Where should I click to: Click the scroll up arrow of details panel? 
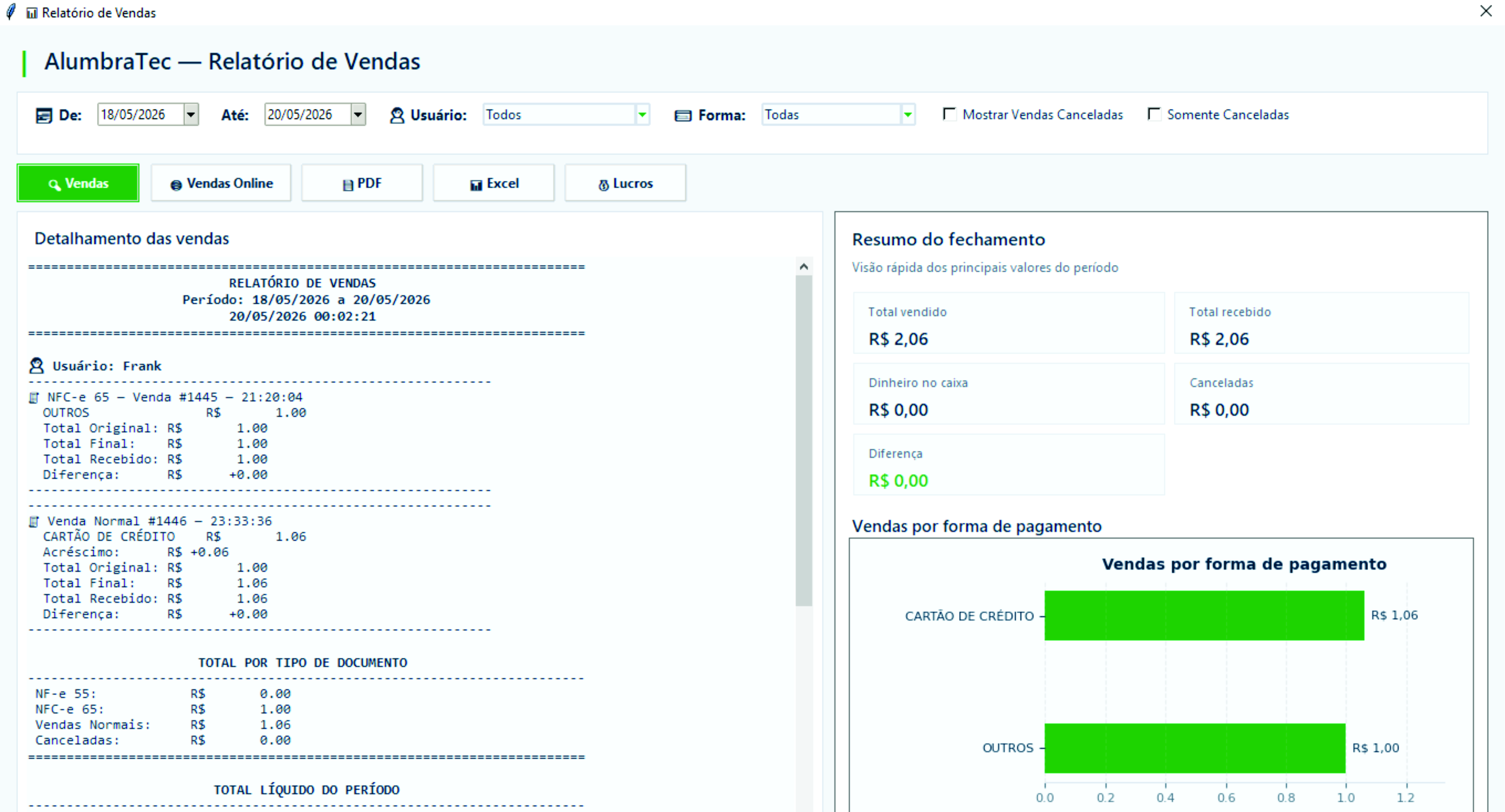[x=804, y=267]
